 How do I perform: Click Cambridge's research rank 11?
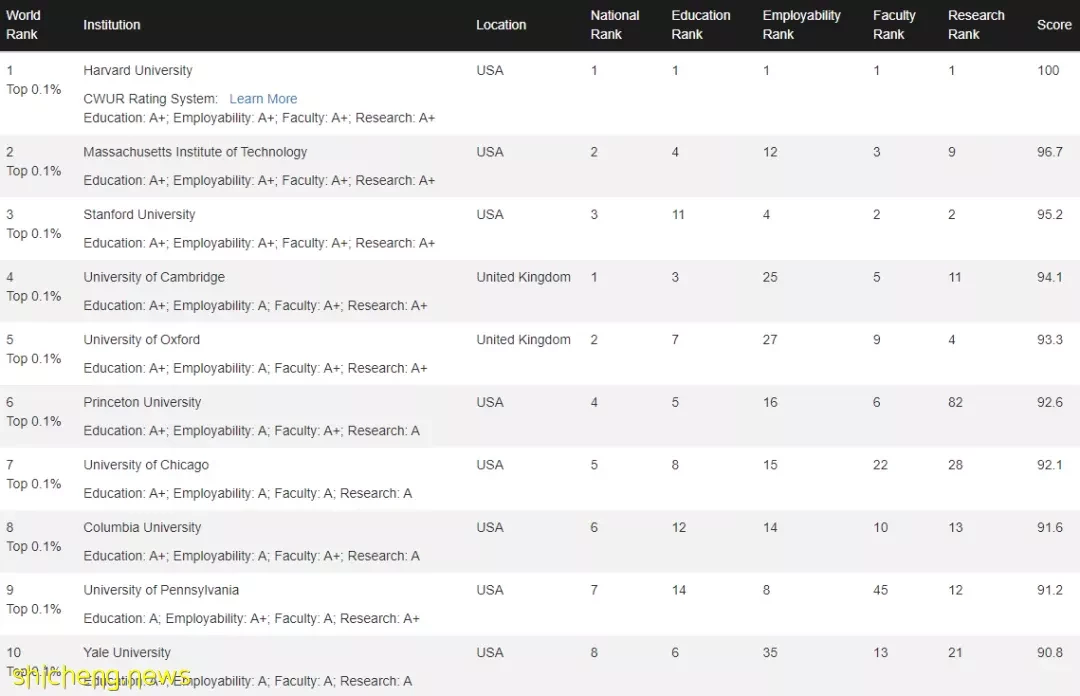(955, 277)
